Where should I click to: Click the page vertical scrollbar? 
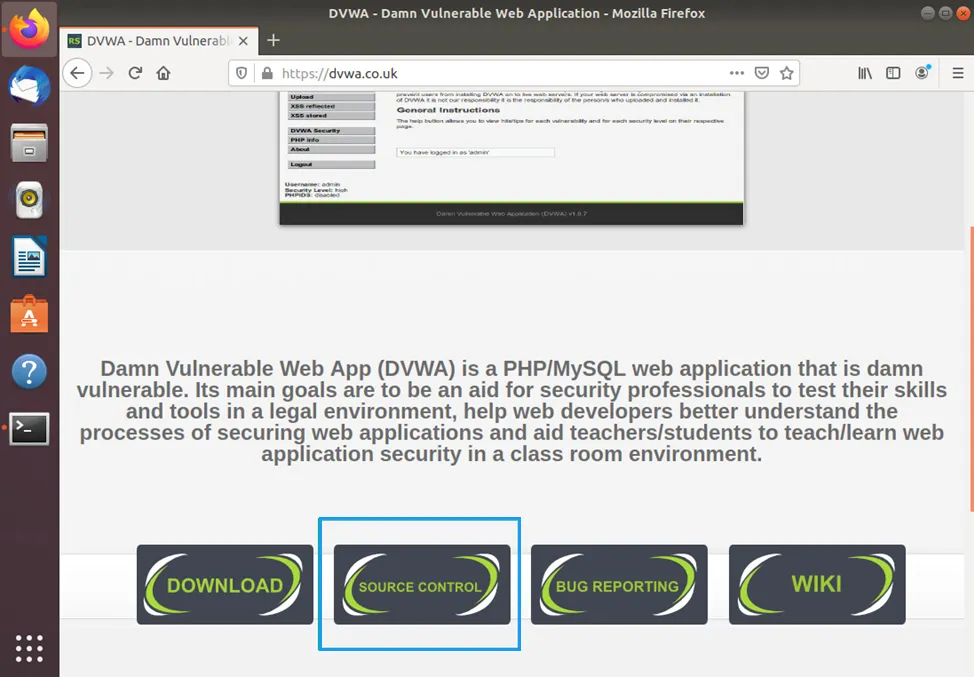coord(971,370)
